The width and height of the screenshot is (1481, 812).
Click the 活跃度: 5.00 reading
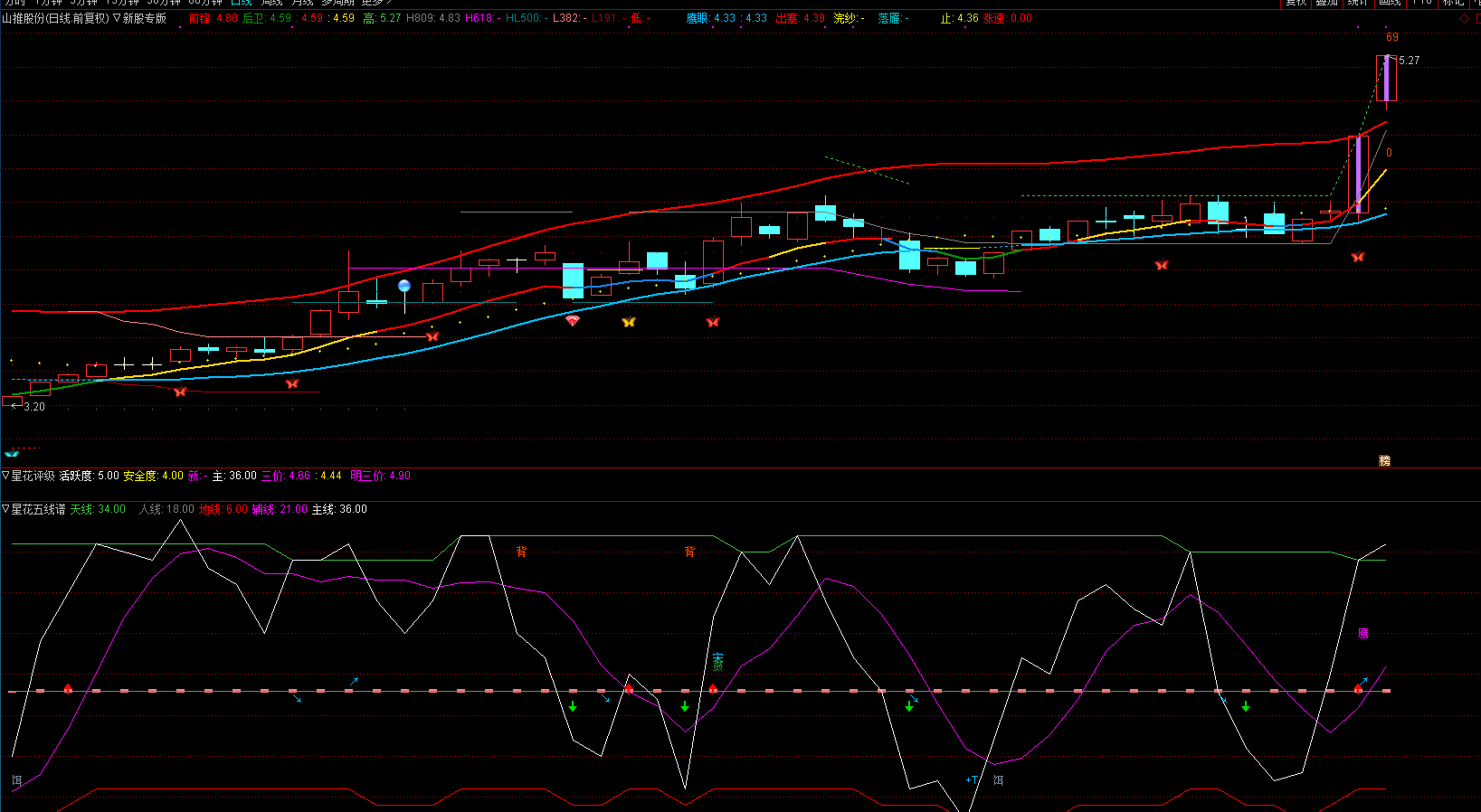pos(89,476)
